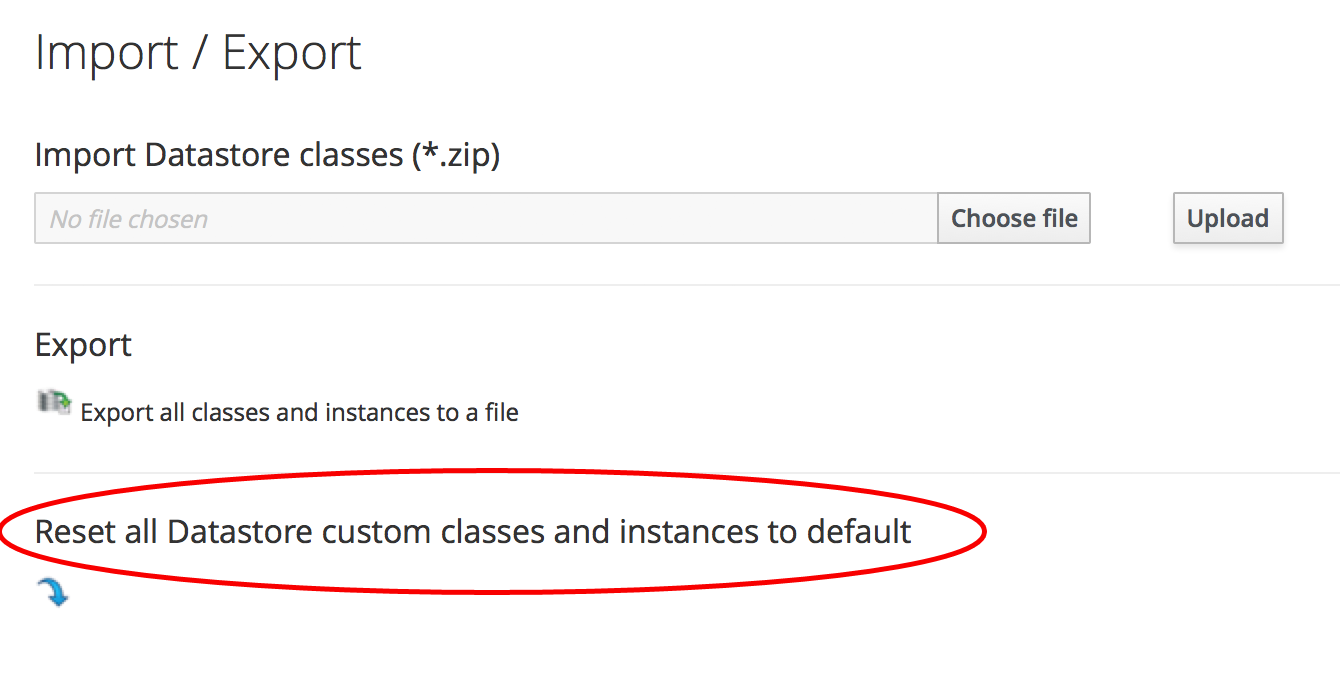
Task: Click the word 'Import' in the page title
Action: pos(105,53)
